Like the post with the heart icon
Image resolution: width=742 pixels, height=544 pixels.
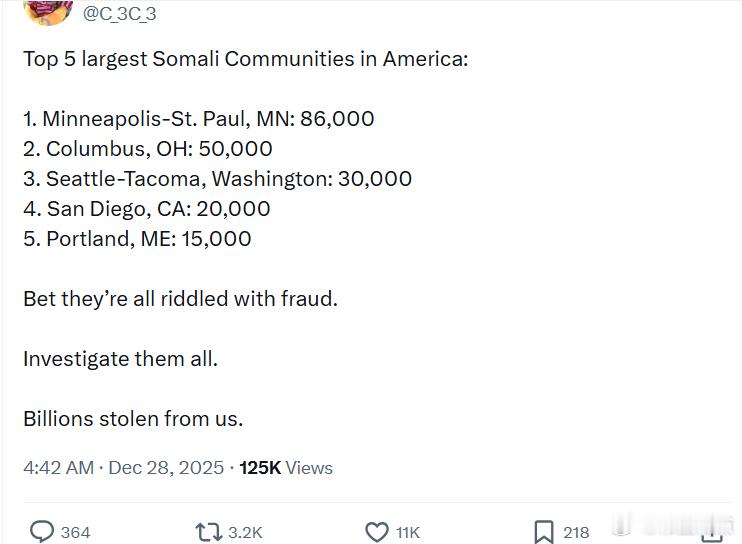pos(376,531)
